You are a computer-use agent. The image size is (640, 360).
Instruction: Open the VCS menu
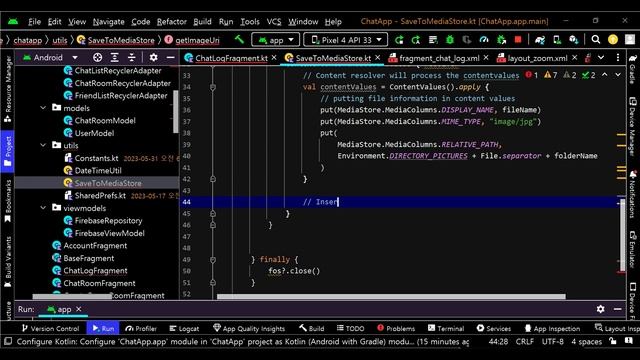(x=274, y=22)
